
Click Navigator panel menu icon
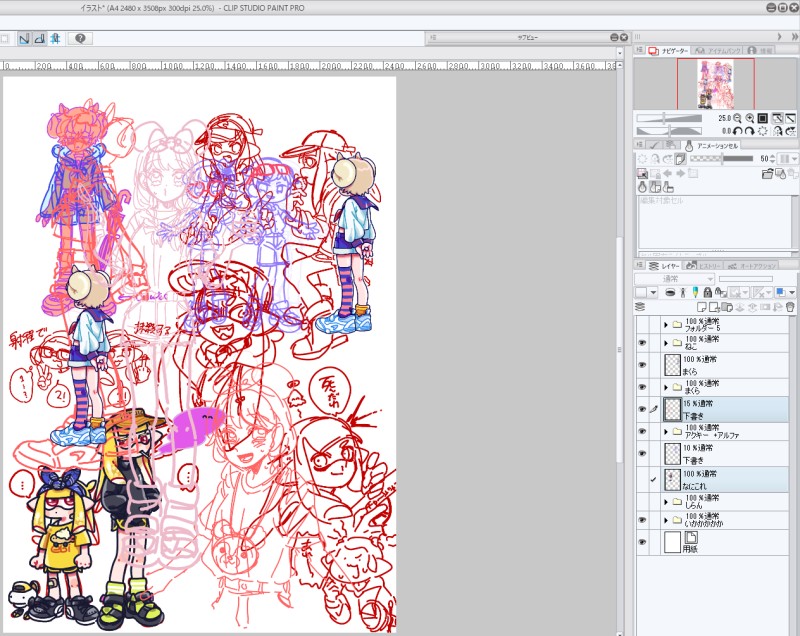point(639,50)
